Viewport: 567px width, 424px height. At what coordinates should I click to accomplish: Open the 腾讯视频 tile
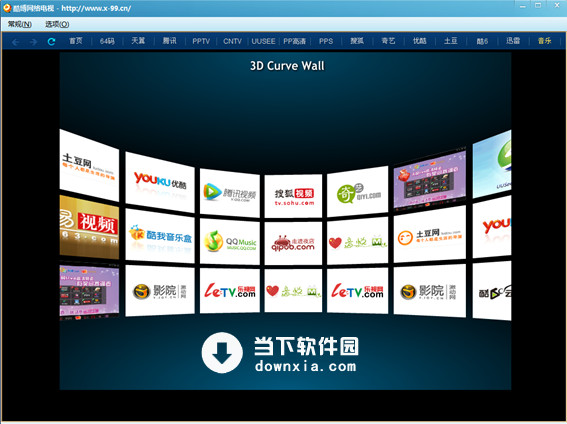point(230,193)
